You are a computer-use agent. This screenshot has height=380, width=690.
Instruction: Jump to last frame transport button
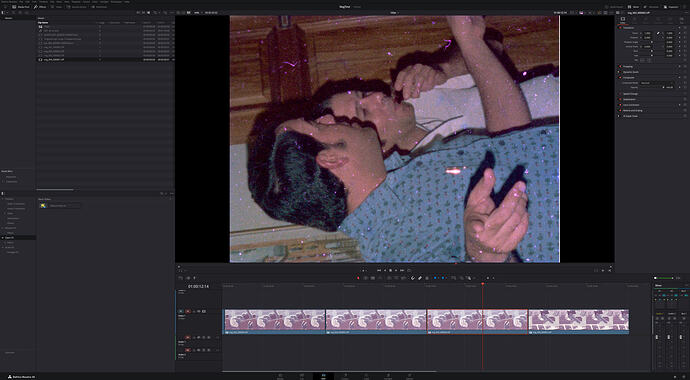coord(402,270)
